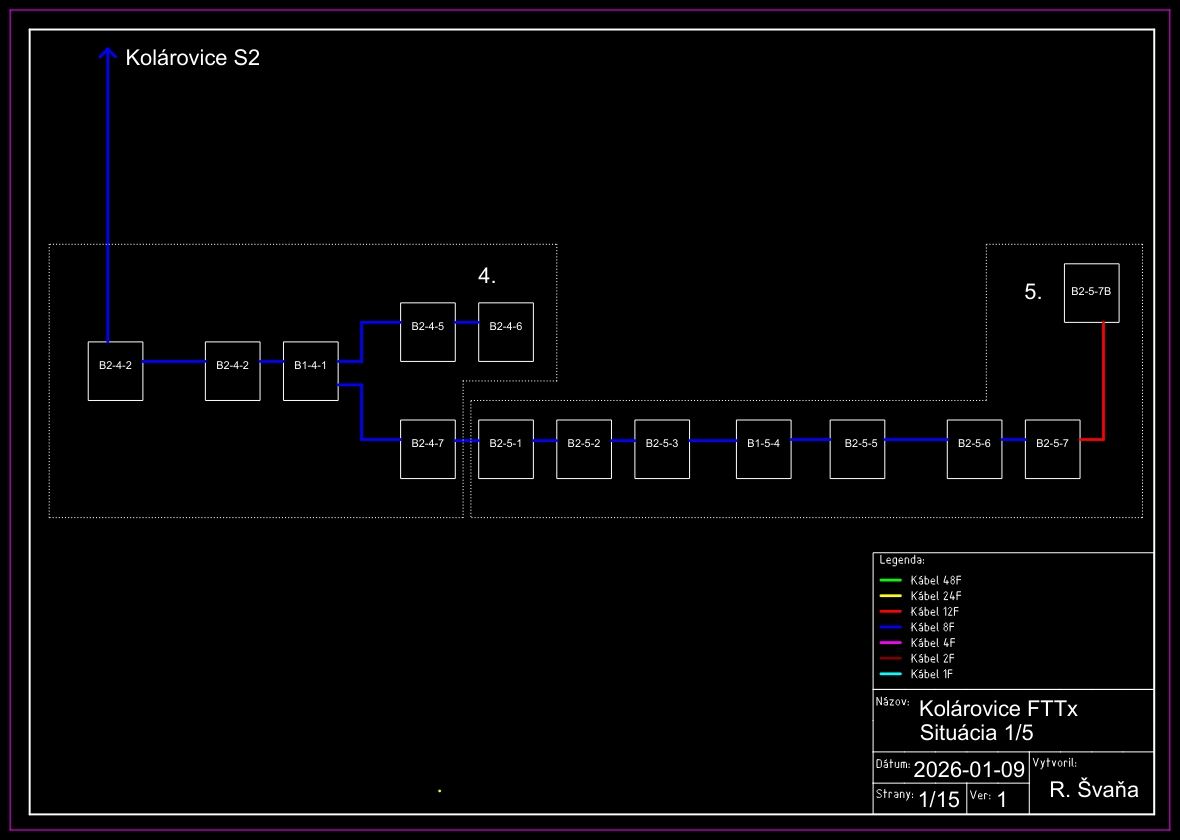
Task: Select the B2-5-1 node box
Action: pos(505,449)
